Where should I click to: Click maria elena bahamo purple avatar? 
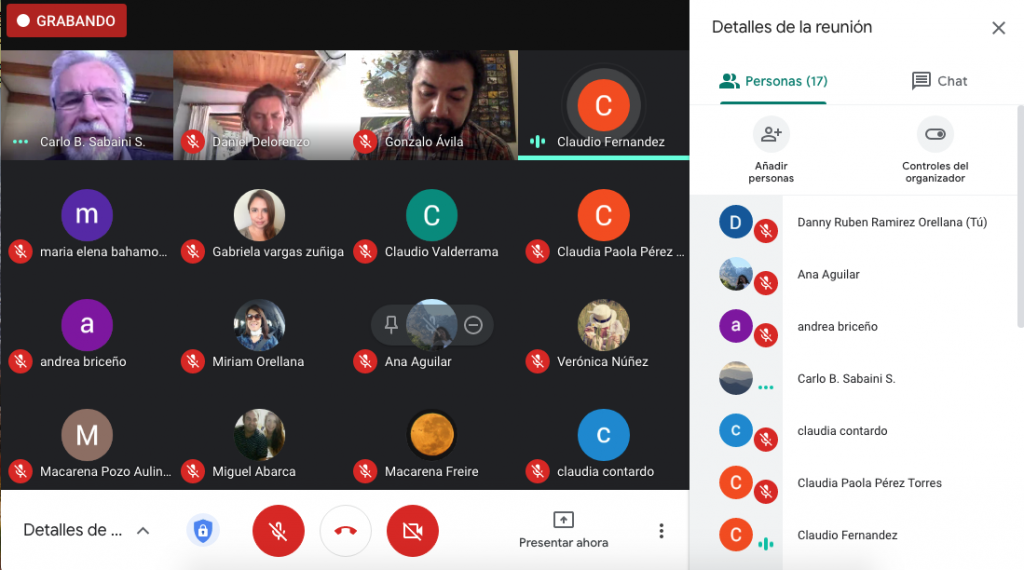click(x=87, y=215)
